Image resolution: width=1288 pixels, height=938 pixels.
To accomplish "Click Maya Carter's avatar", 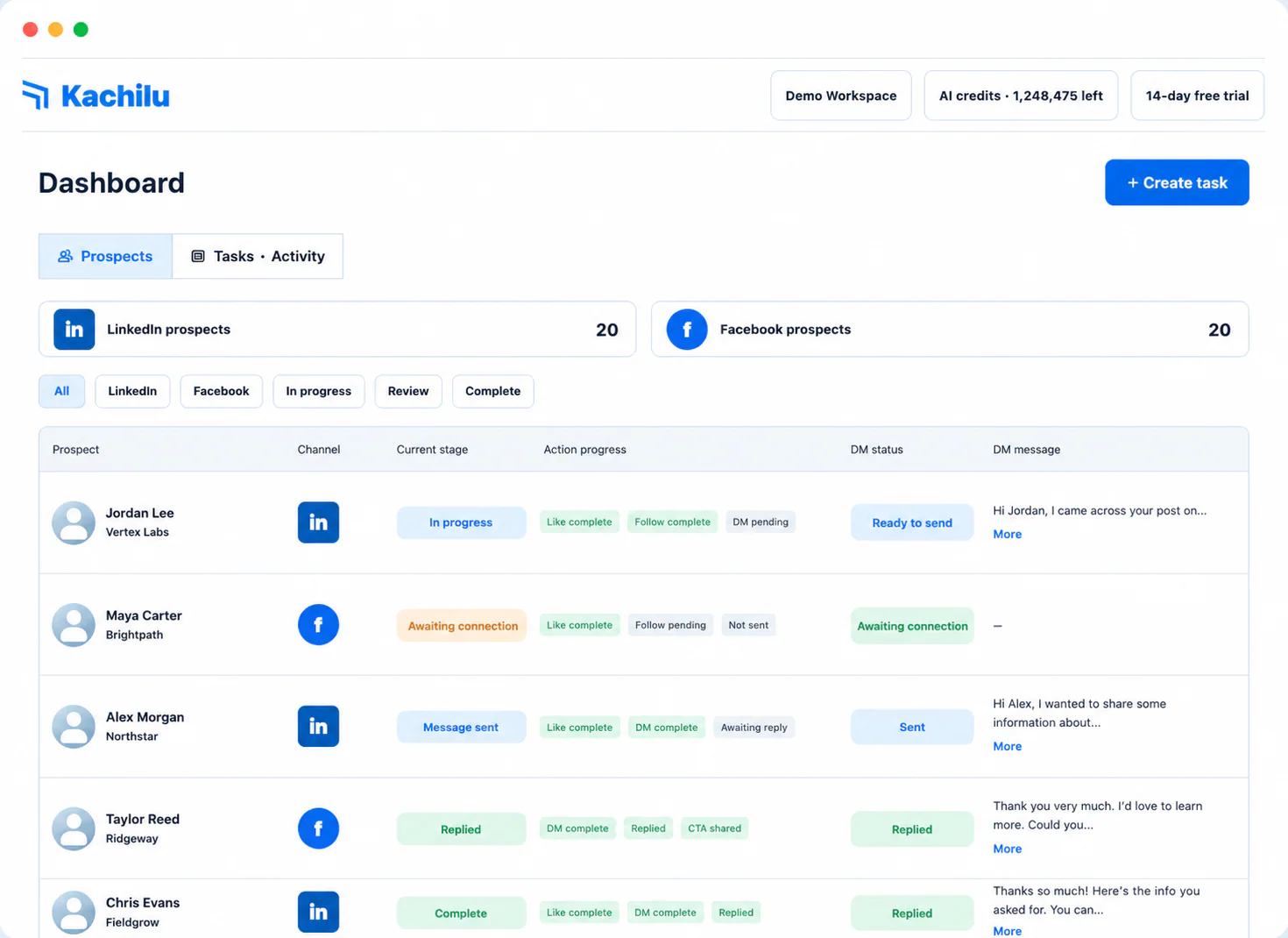I will [74, 625].
